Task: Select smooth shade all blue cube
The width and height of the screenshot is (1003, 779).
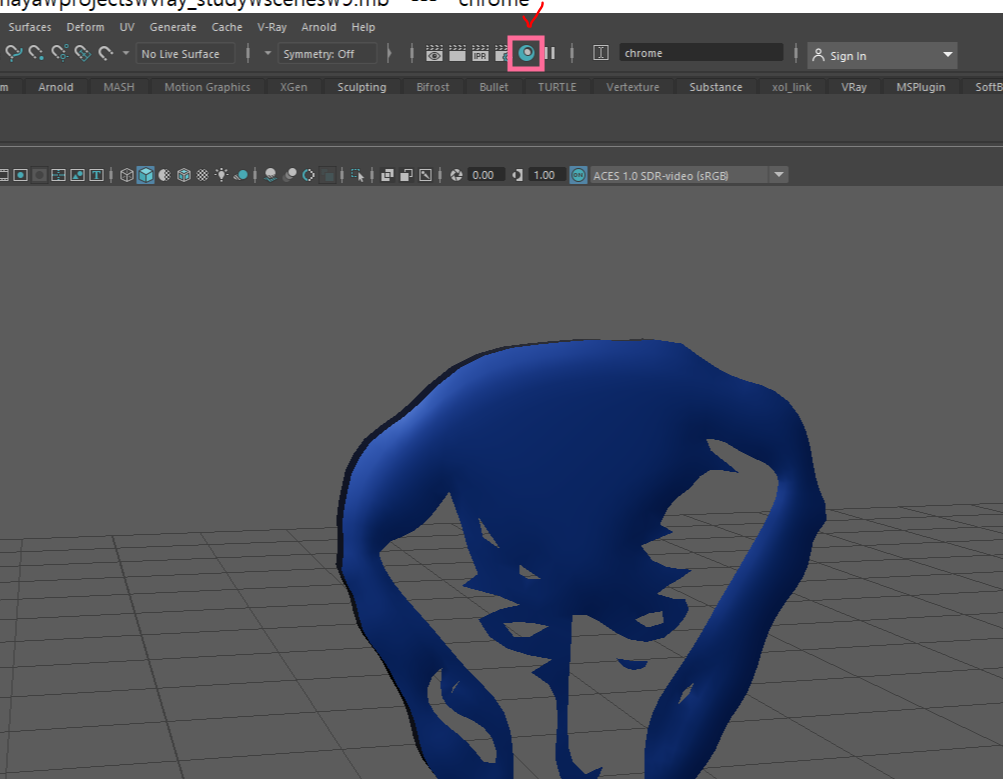Action: tap(146, 175)
